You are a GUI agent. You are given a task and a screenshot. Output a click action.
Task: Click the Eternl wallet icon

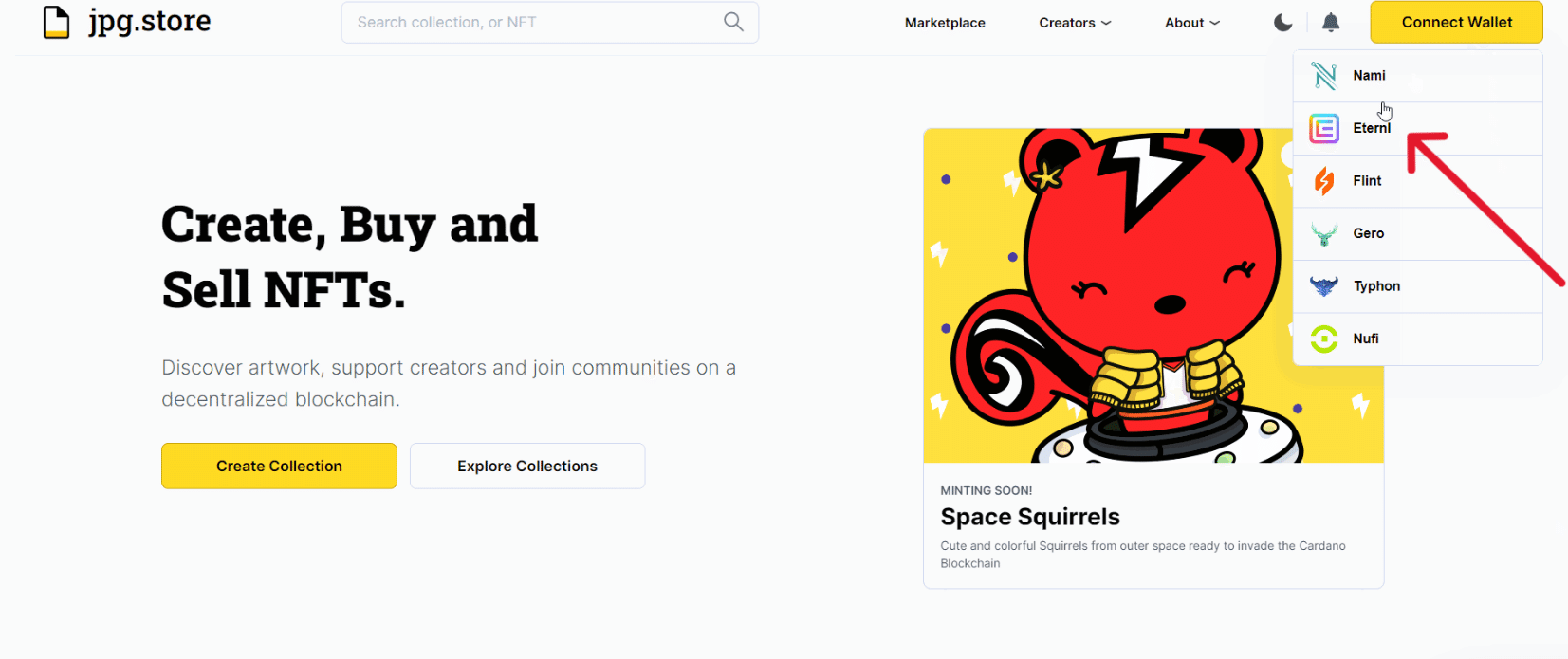[x=1324, y=128]
